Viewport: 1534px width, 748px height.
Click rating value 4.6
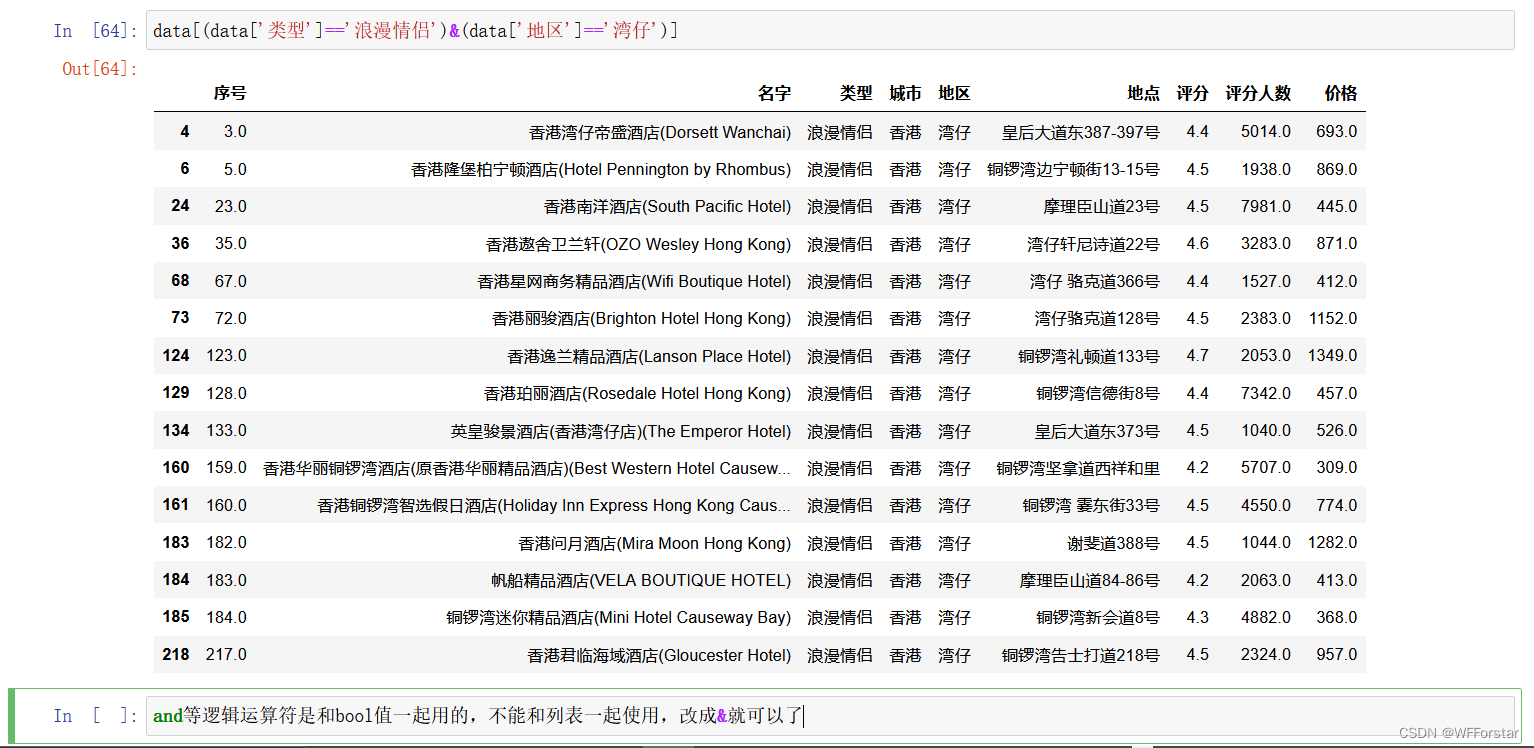(1198, 244)
